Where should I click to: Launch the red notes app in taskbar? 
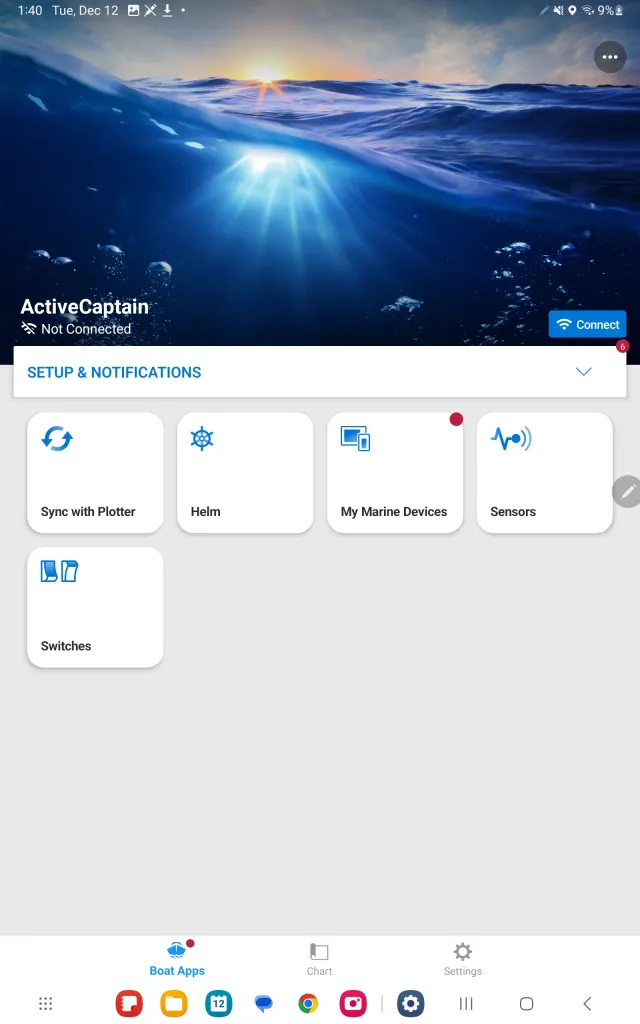tap(129, 1003)
